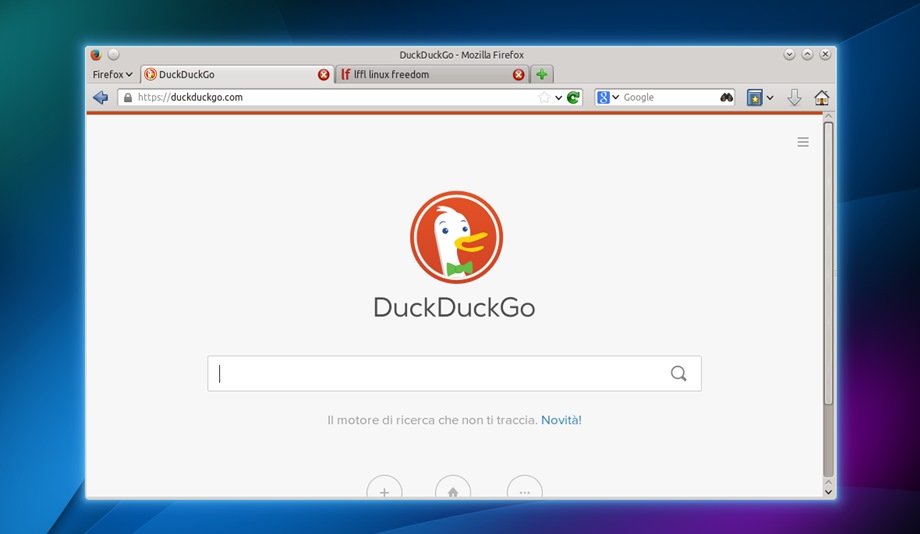Click the vertical scrollbar down arrow
The height and width of the screenshot is (534, 920).
[828, 491]
